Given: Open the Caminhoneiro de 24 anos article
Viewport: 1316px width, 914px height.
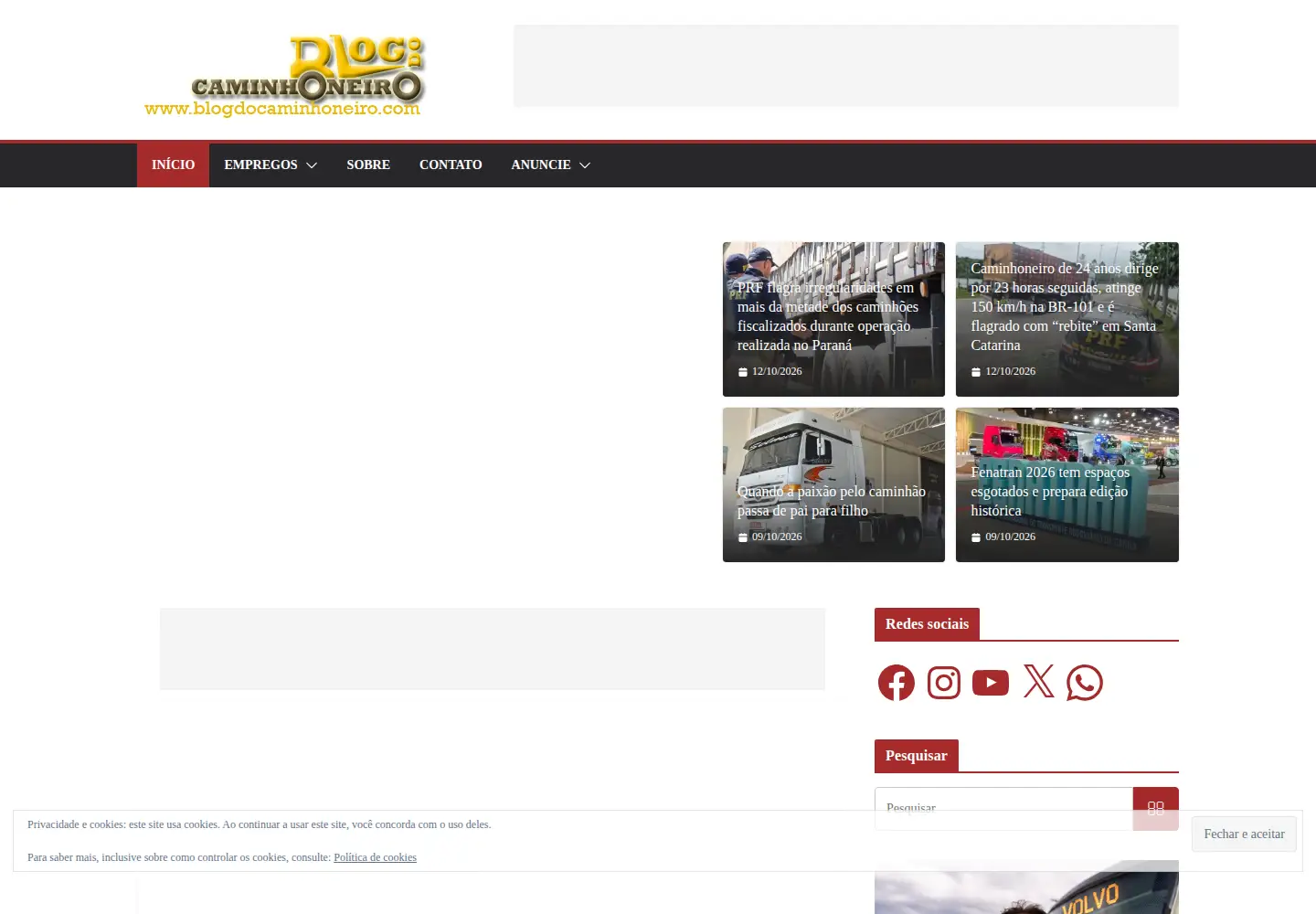Looking at the screenshot, I should [x=1065, y=306].
